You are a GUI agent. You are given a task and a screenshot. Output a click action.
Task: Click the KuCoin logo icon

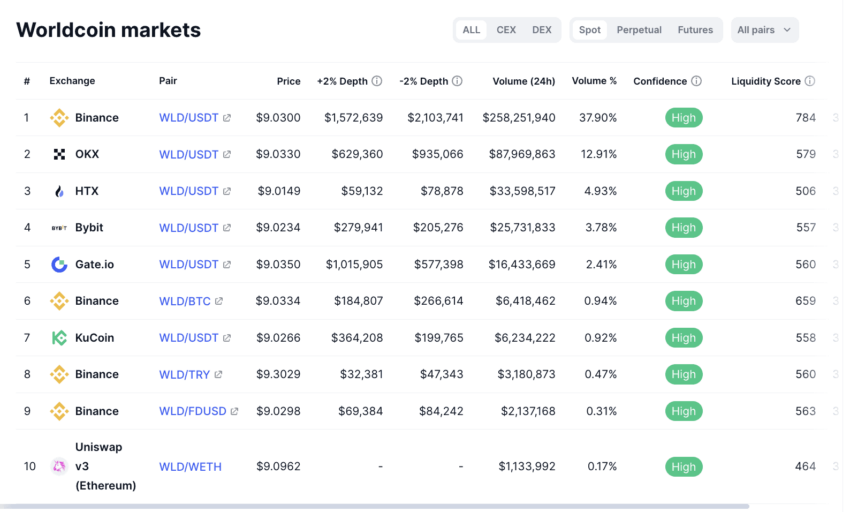click(x=59, y=338)
